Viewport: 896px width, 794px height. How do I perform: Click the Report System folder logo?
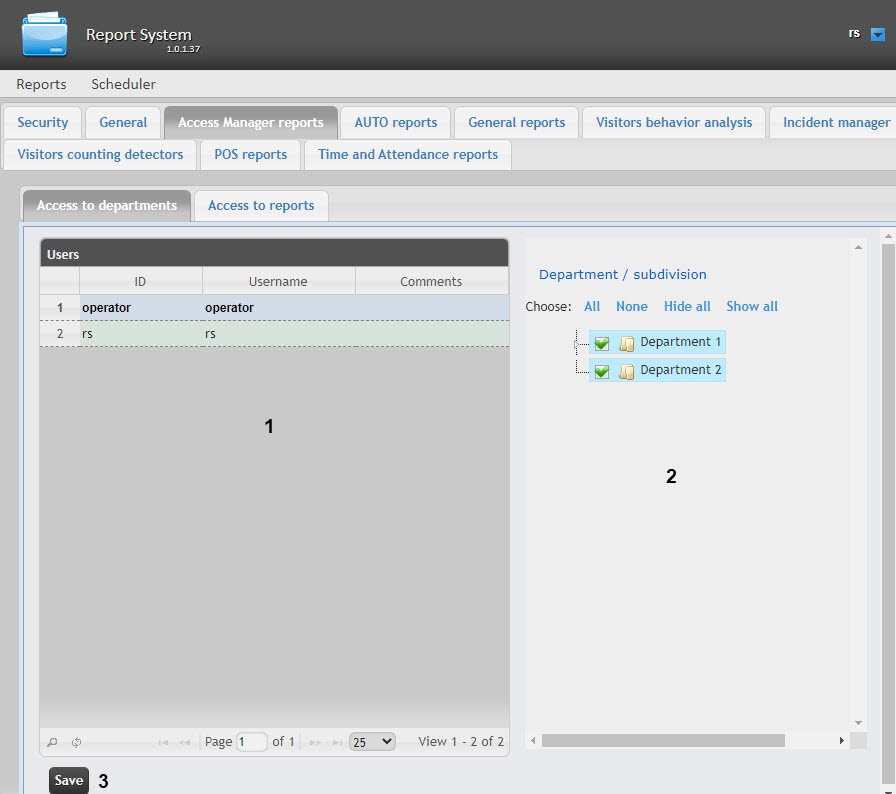pos(45,34)
